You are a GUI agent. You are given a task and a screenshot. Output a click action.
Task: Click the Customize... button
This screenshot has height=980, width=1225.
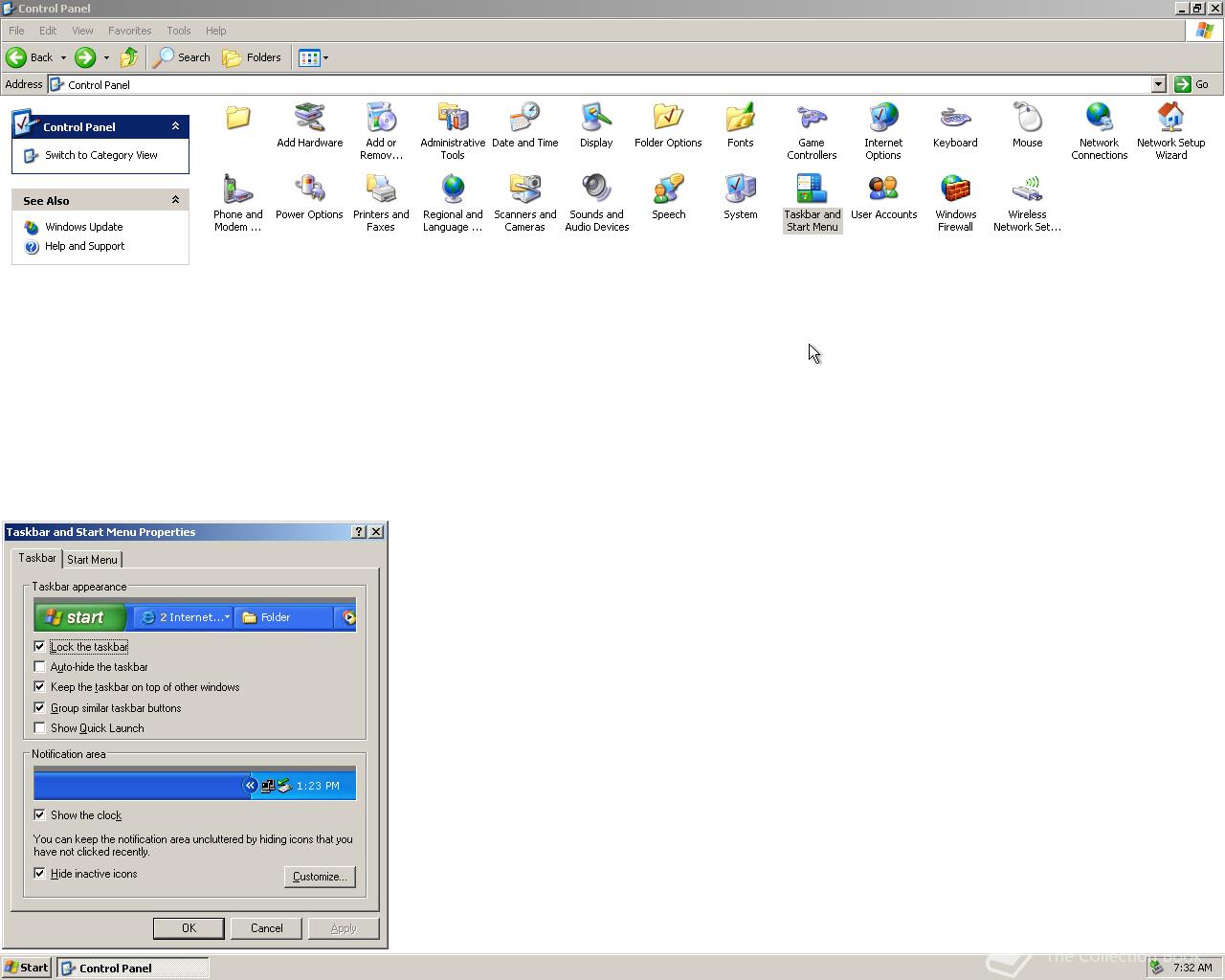[x=320, y=877]
